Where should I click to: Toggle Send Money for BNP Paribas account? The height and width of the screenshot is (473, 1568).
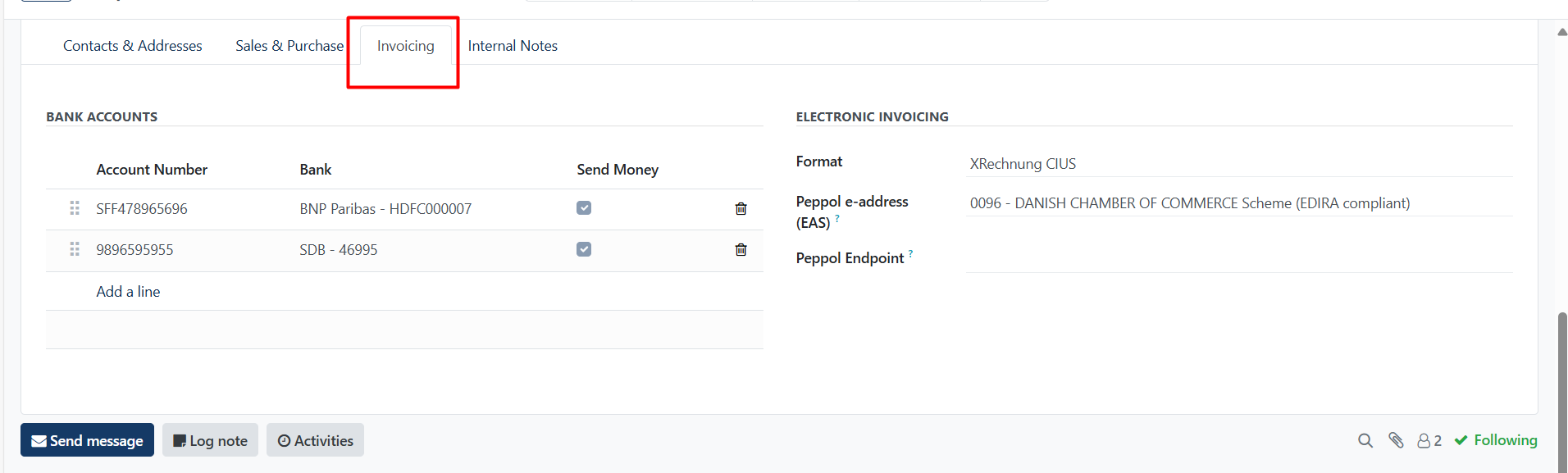click(584, 208)
